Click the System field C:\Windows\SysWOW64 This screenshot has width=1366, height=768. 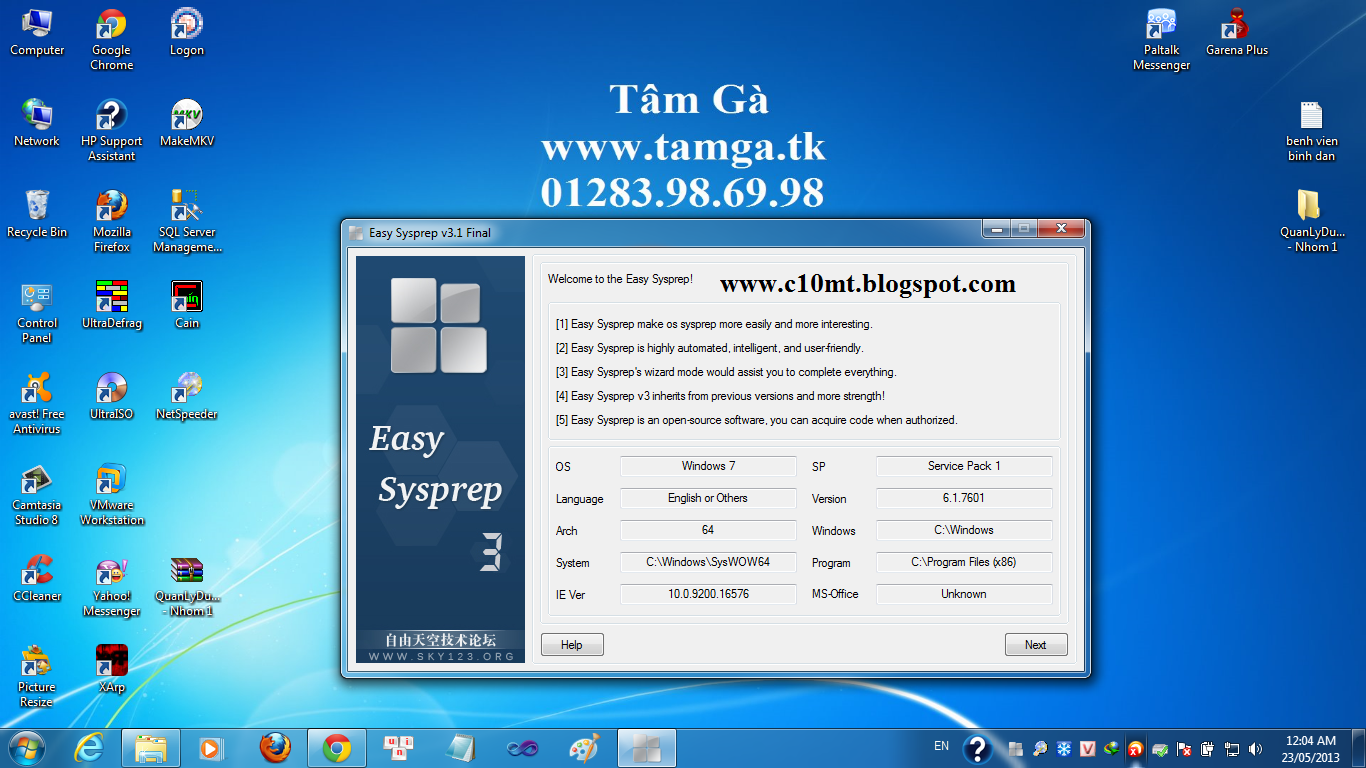708,562
